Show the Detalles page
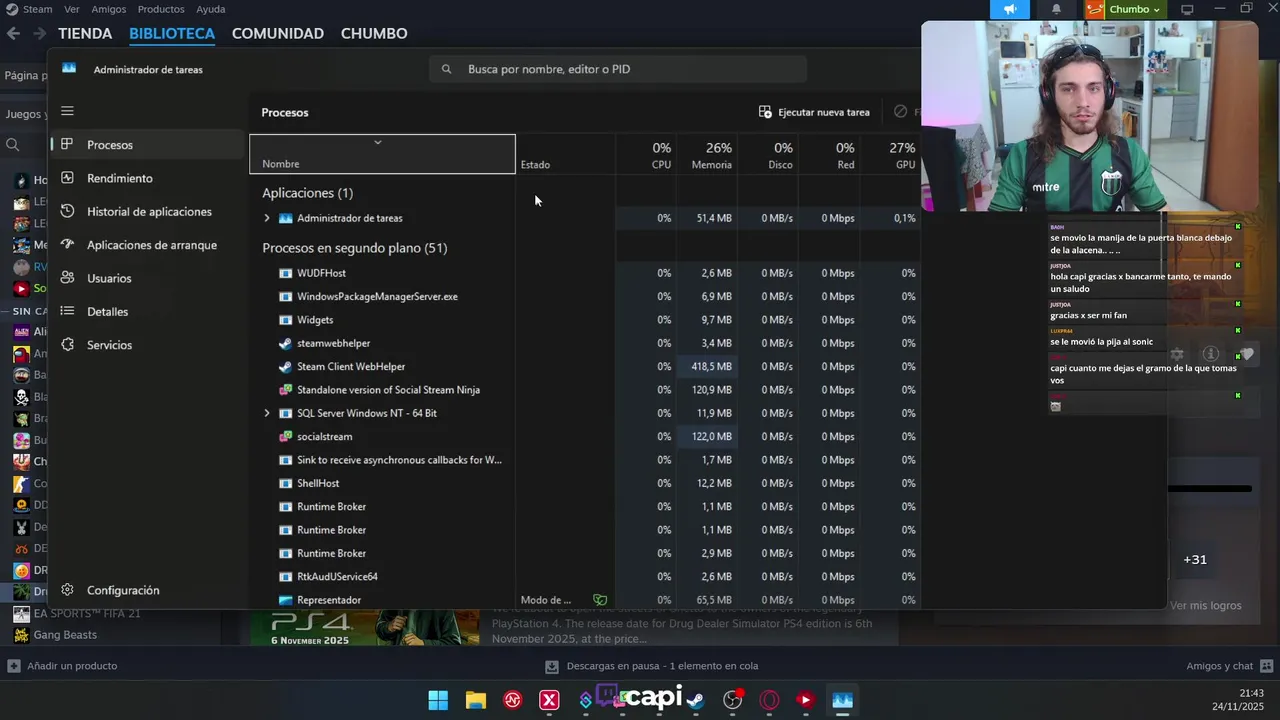Screen dimensions: 1280x720 click(x=149, y=312)
